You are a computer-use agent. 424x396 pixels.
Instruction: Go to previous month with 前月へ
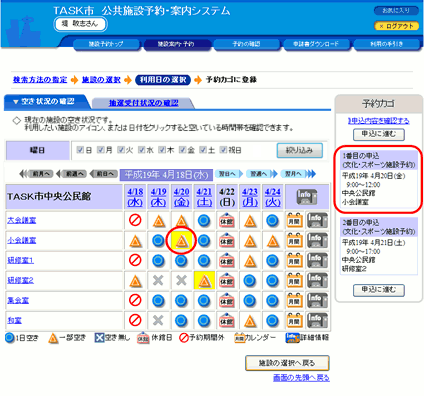click(37, 174)
